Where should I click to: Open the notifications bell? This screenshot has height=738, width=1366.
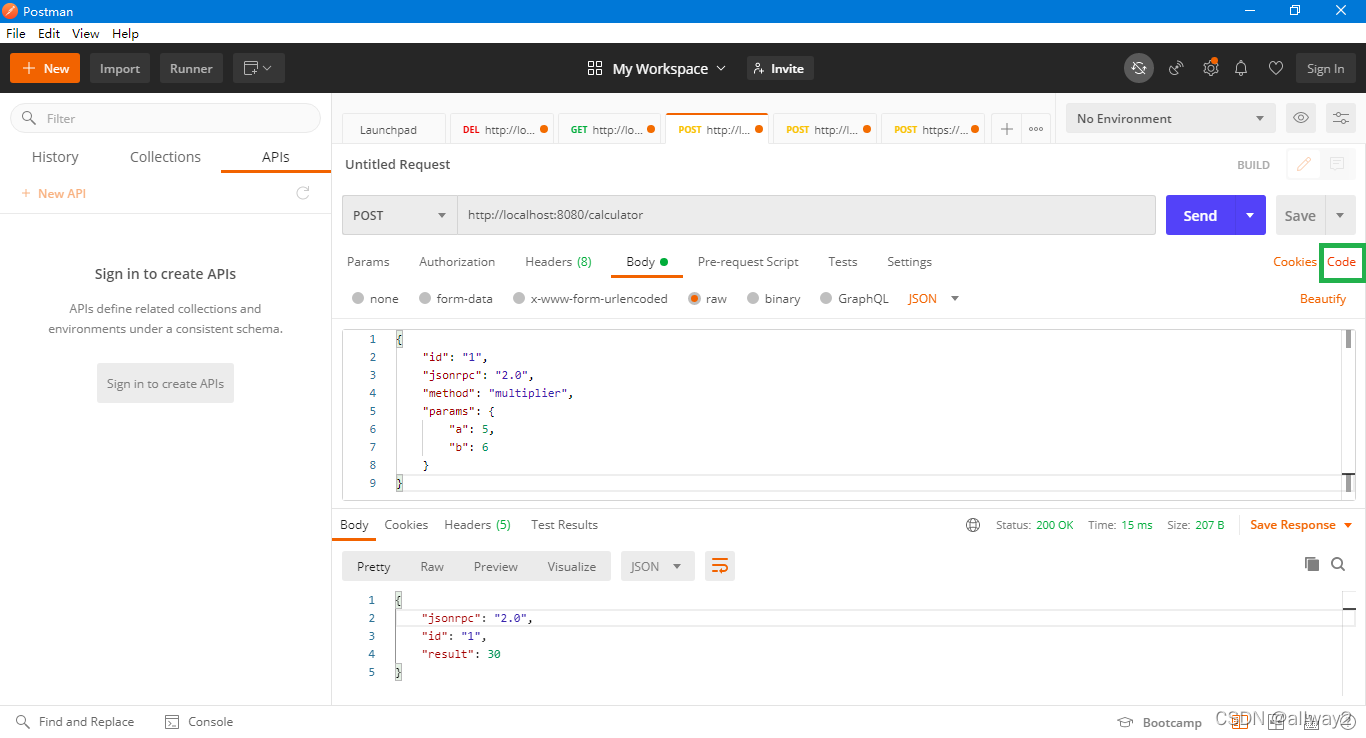1241,68
